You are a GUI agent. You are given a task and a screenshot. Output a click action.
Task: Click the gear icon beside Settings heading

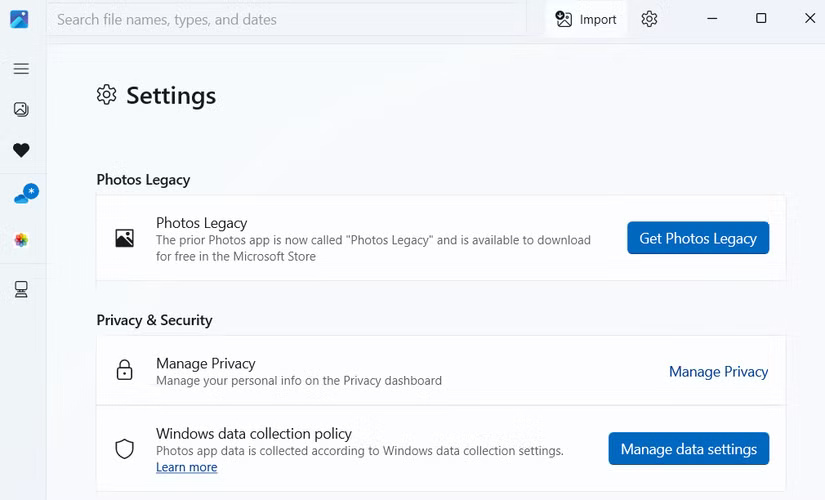107,95
